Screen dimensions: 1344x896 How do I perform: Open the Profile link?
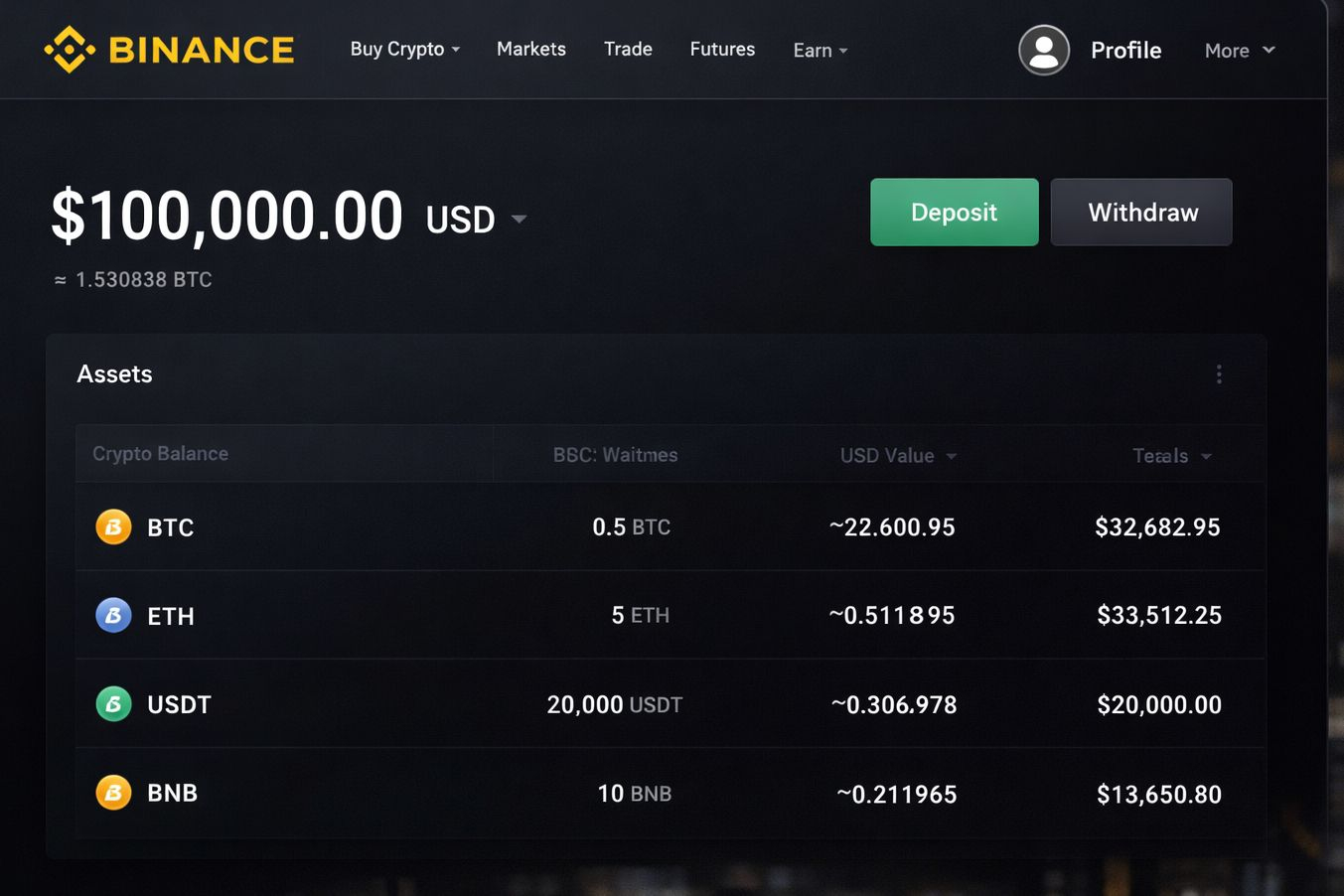pos(1125,50)
